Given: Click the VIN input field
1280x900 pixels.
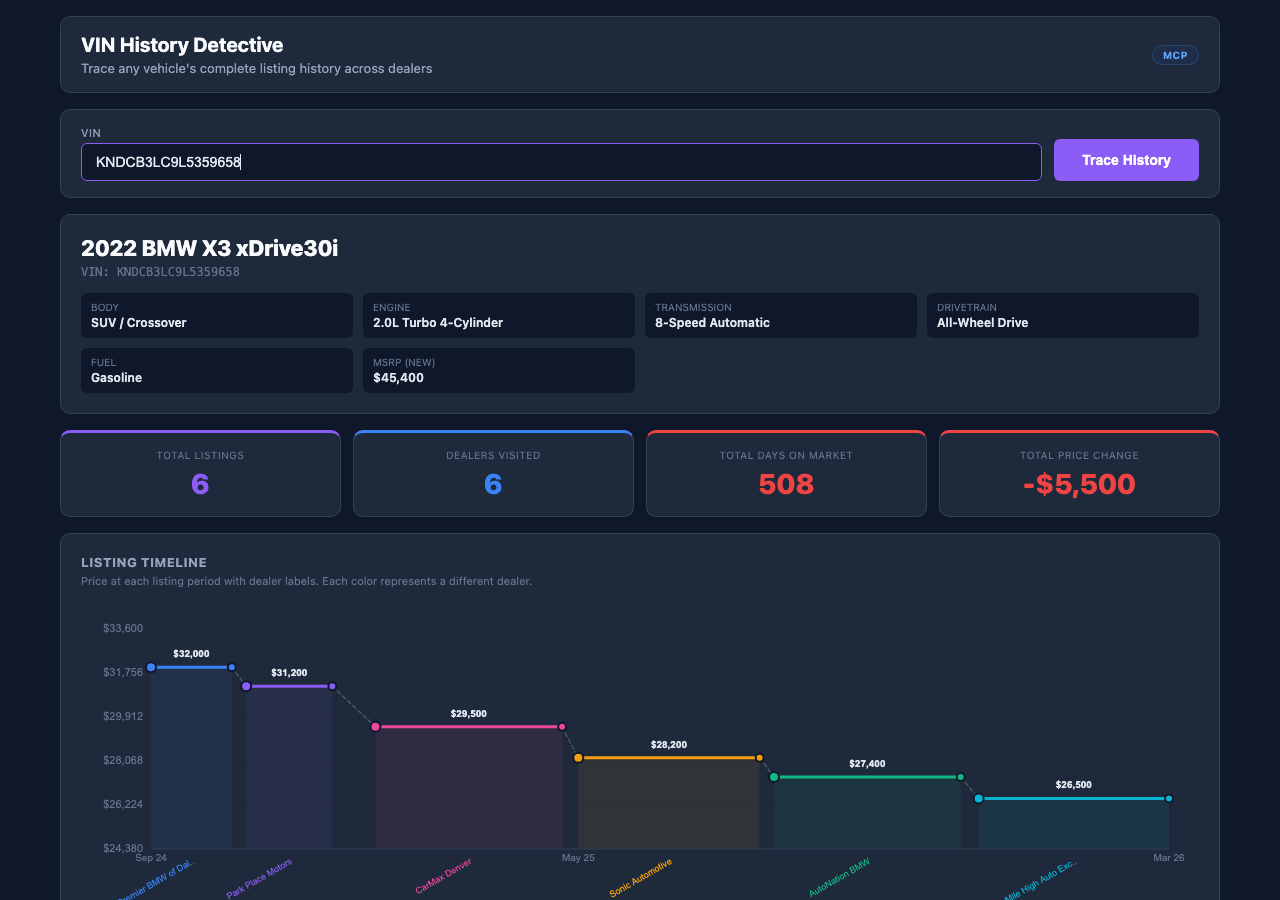Looking at the screenshot, I should 561,162.
